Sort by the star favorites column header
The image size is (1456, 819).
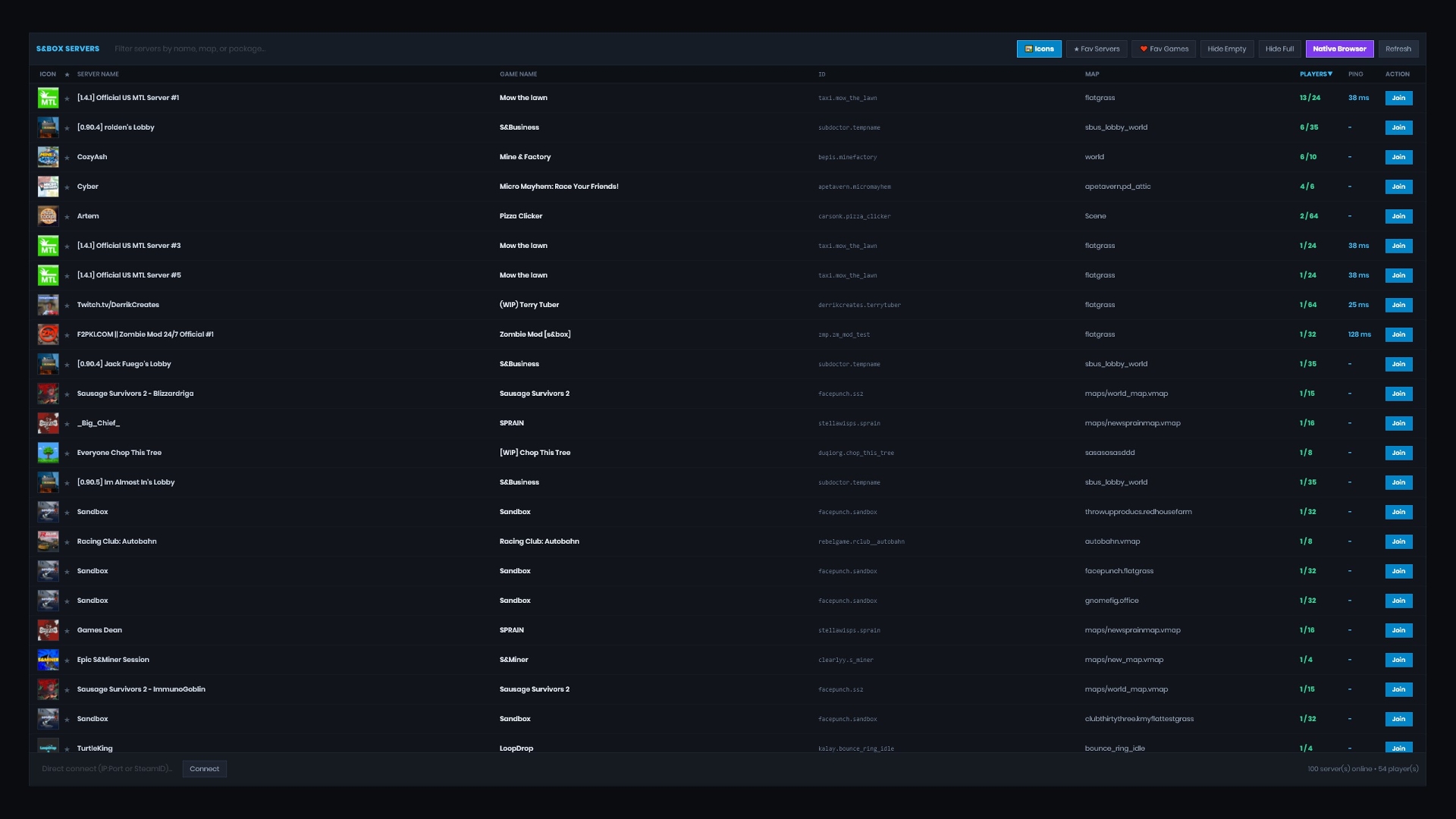click(67, 74)
